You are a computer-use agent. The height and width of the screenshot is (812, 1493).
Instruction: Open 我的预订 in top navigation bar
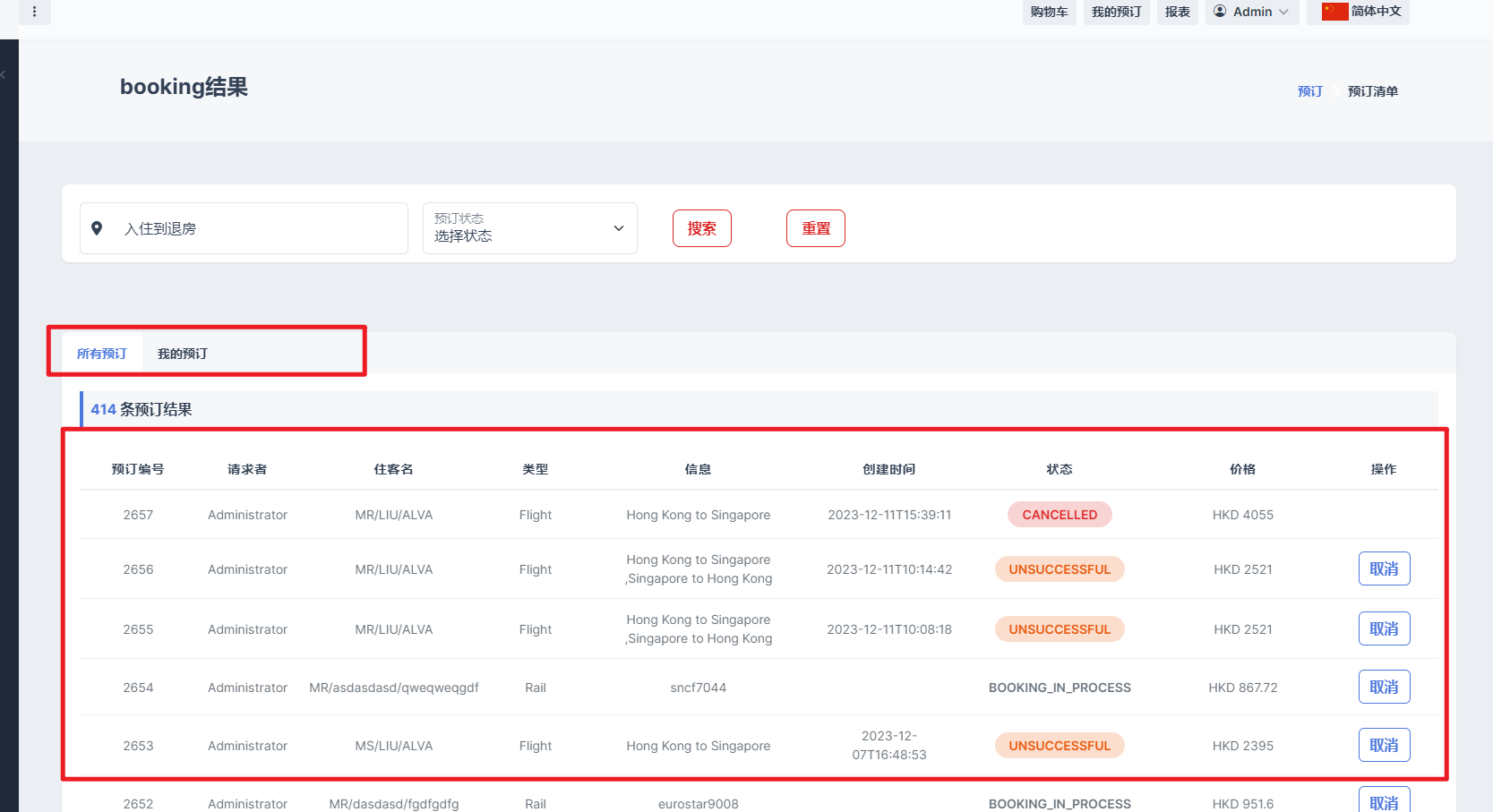(1116, 12)
